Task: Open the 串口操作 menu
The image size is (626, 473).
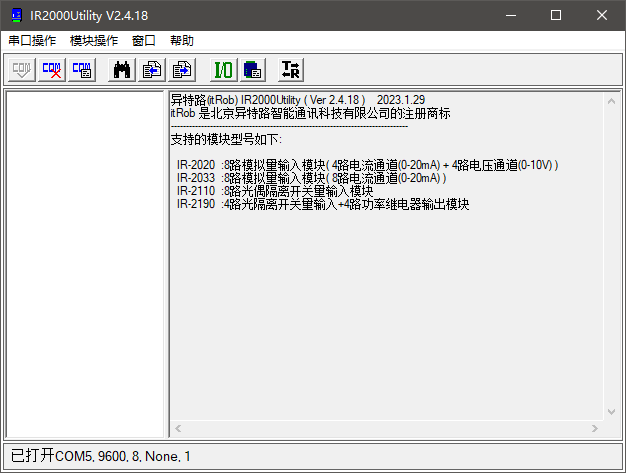Action: (32, 41)
